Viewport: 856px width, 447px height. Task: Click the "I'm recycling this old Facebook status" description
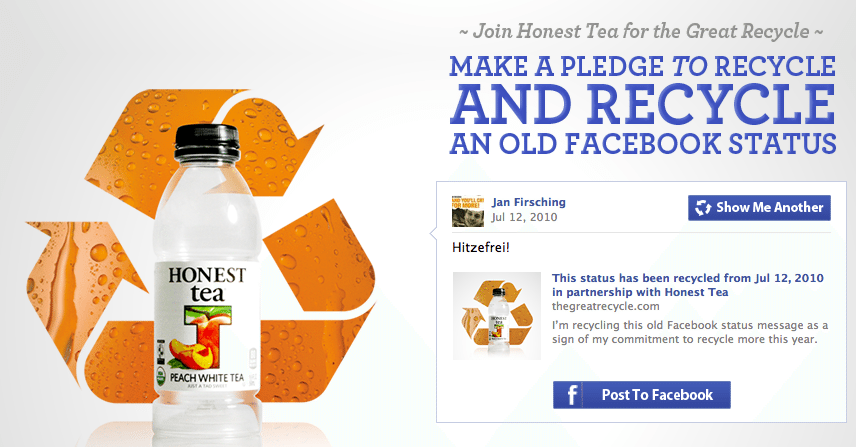[689, 332]
